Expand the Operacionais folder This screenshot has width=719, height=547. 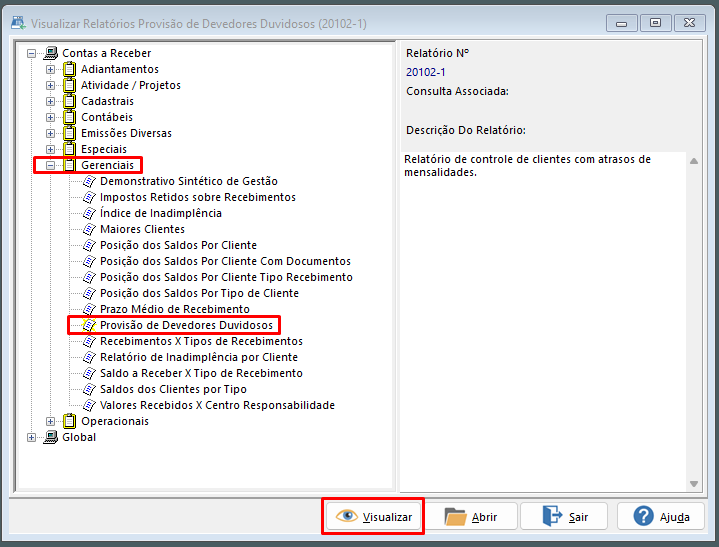[x=50, y=422]
